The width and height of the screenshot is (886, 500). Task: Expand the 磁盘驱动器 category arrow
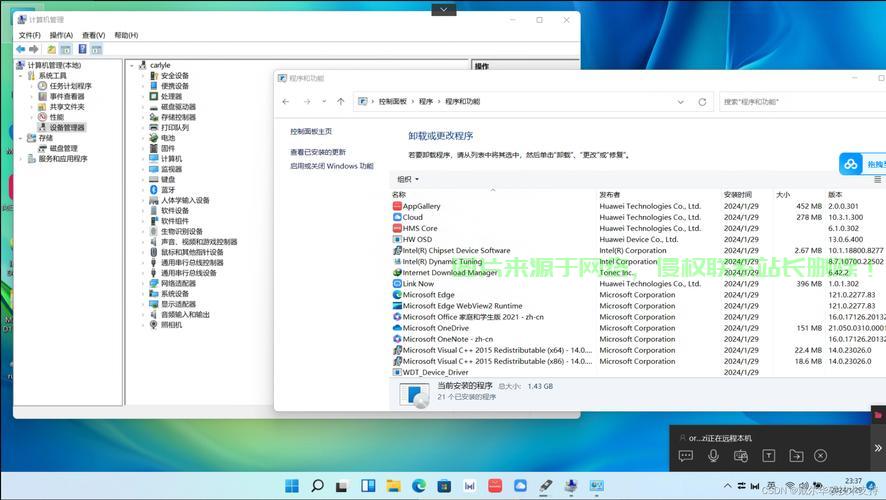pyautogui.click(x=143, y=107)
